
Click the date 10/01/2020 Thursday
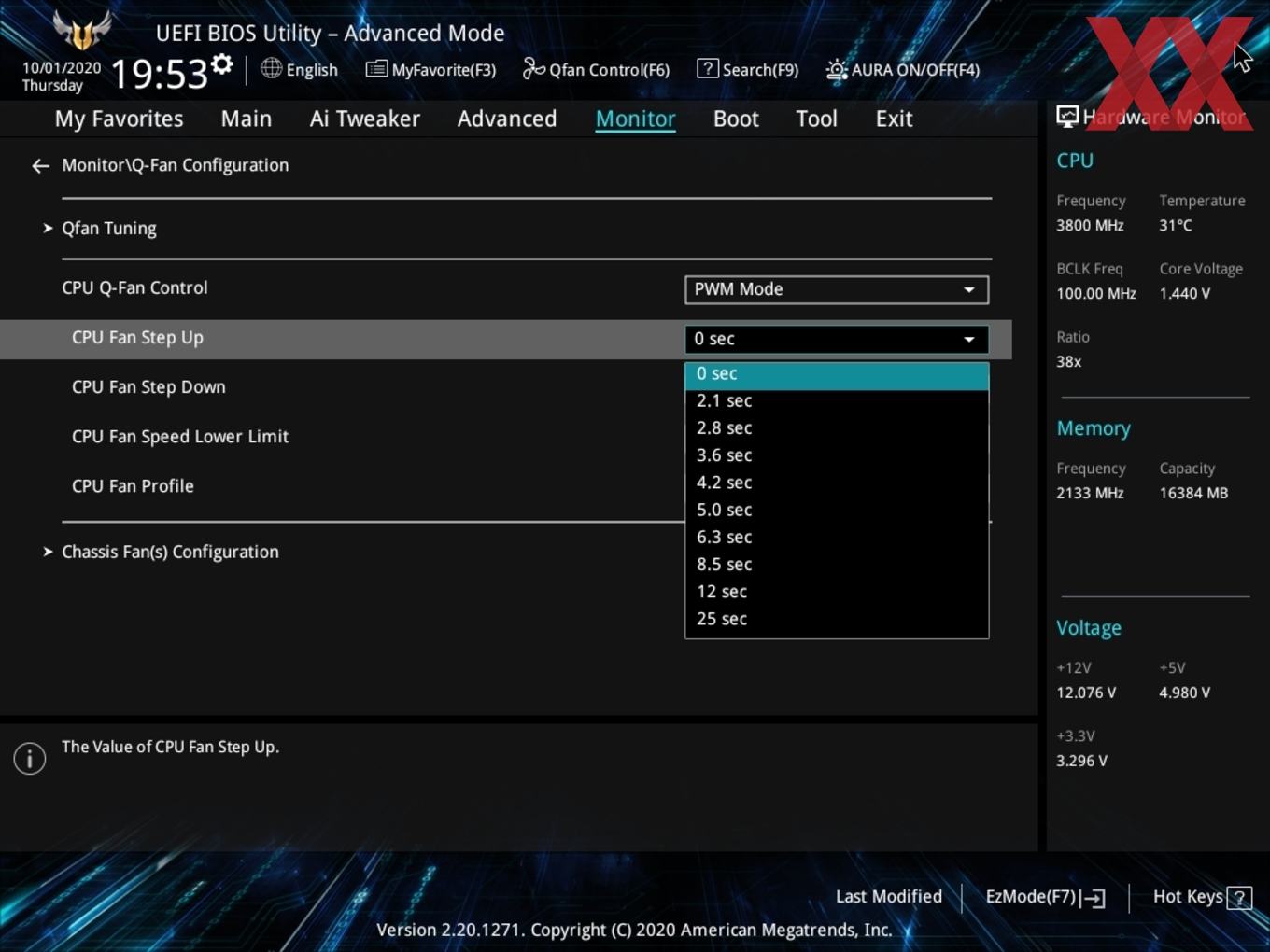point(62,77)
